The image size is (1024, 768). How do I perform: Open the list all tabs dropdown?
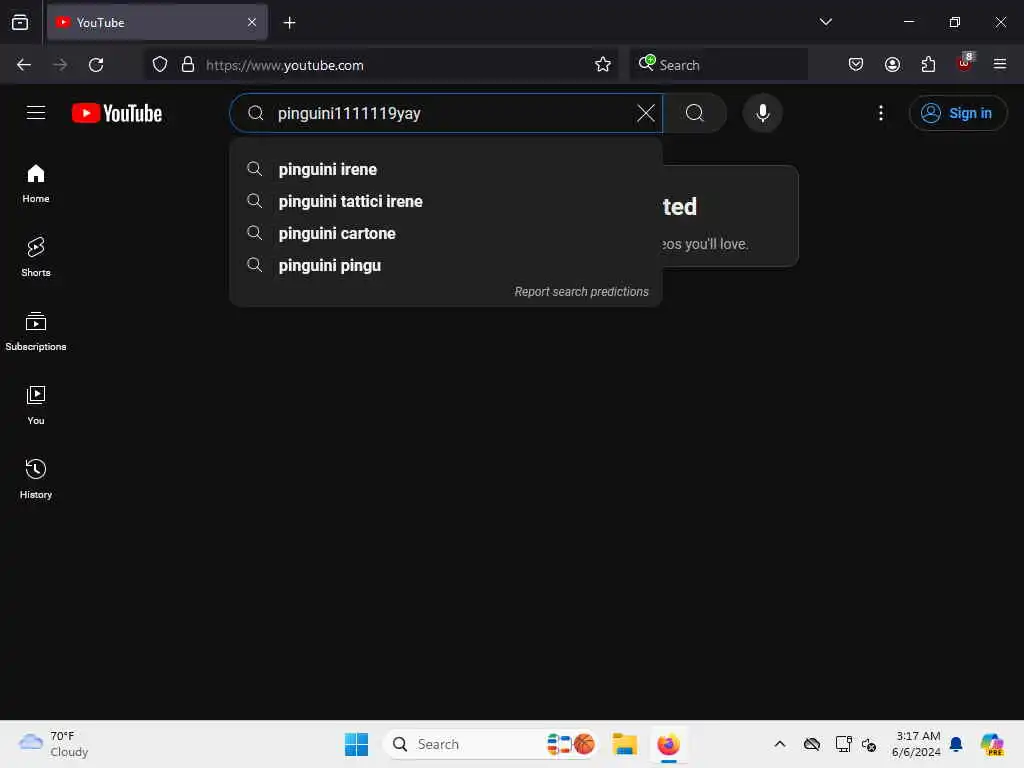[x=825, y=22]
